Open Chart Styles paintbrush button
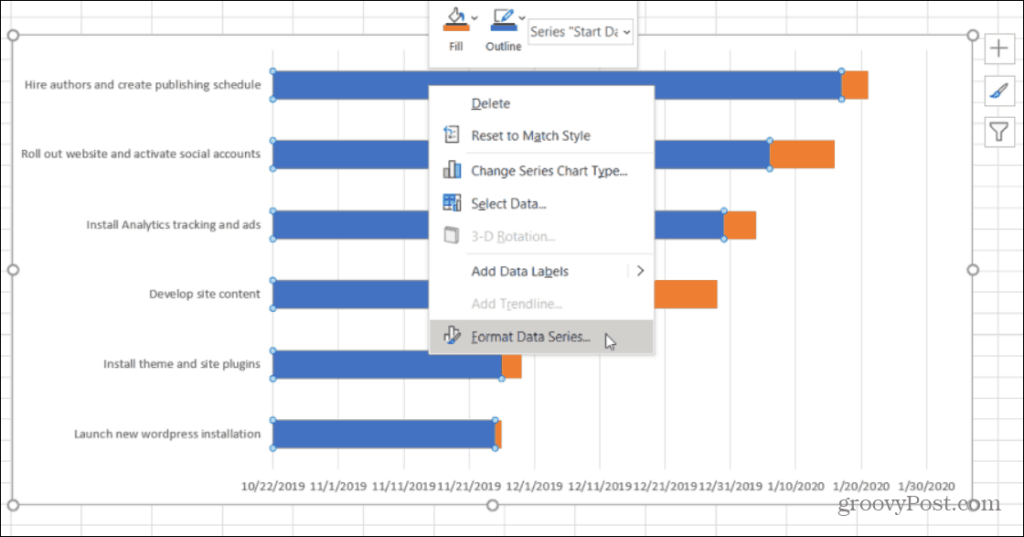Viewport: 1024px width, 537px height. click(999, 91)
